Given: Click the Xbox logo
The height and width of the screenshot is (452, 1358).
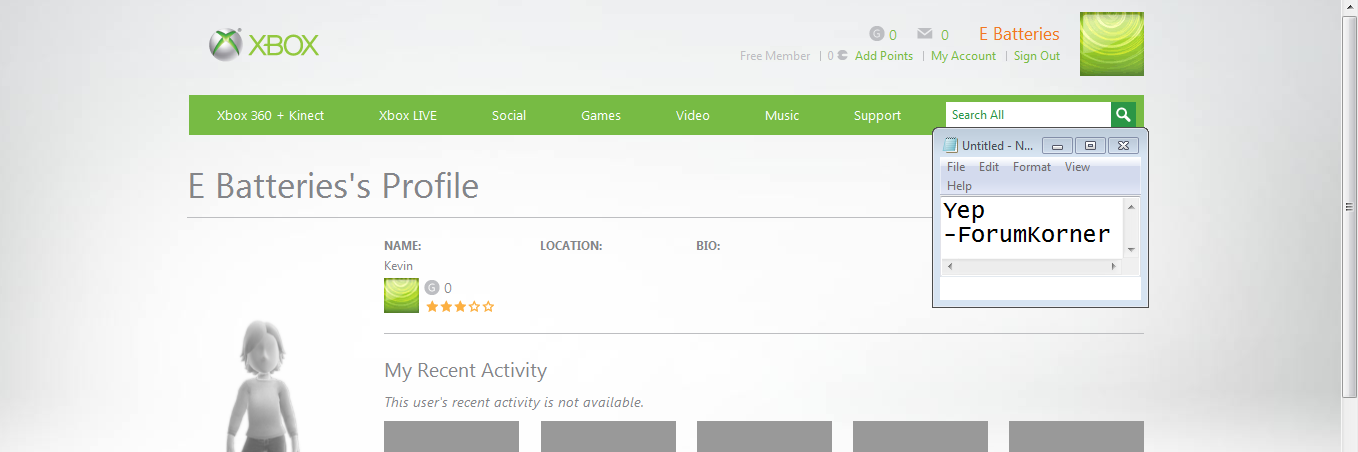Looking at the screenshot, I should [x=264, y=45].
